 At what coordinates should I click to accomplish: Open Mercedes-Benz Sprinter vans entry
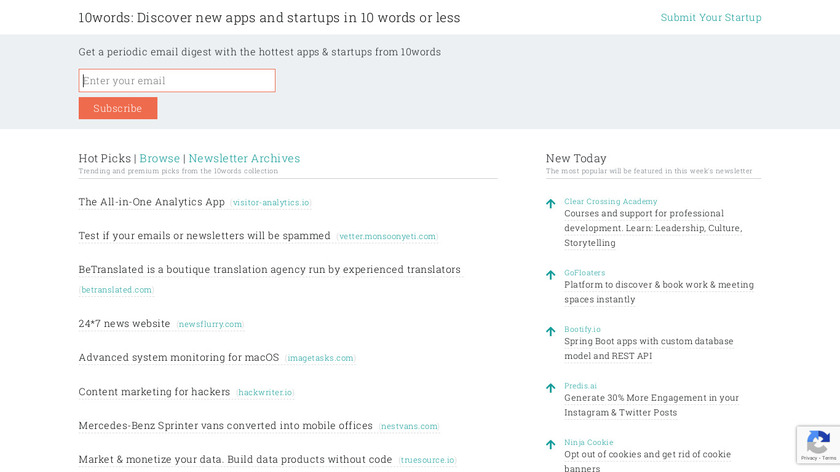click(x=226, y=425)
